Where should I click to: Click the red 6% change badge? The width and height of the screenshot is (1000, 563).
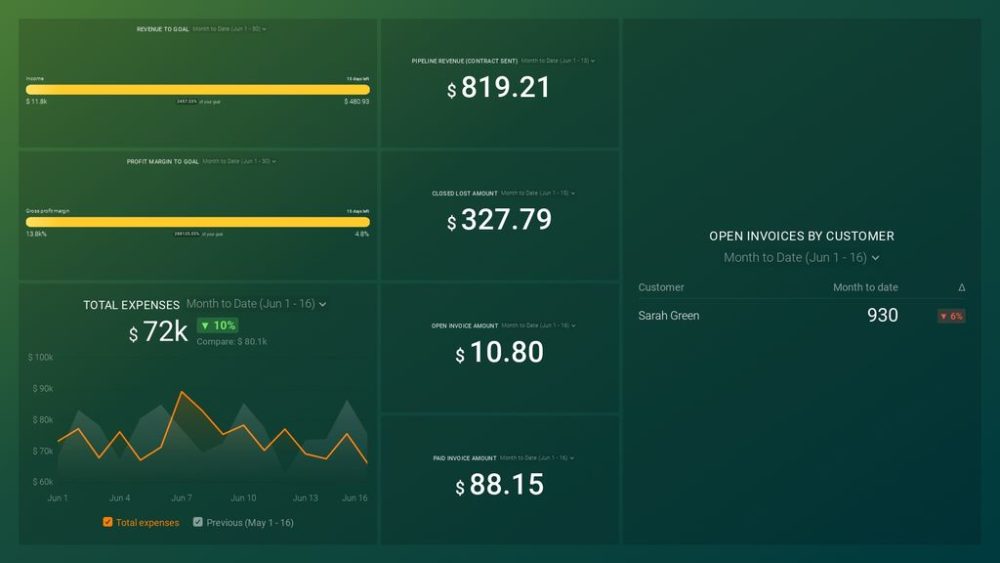pyautogui.click(x=951, y=316)
